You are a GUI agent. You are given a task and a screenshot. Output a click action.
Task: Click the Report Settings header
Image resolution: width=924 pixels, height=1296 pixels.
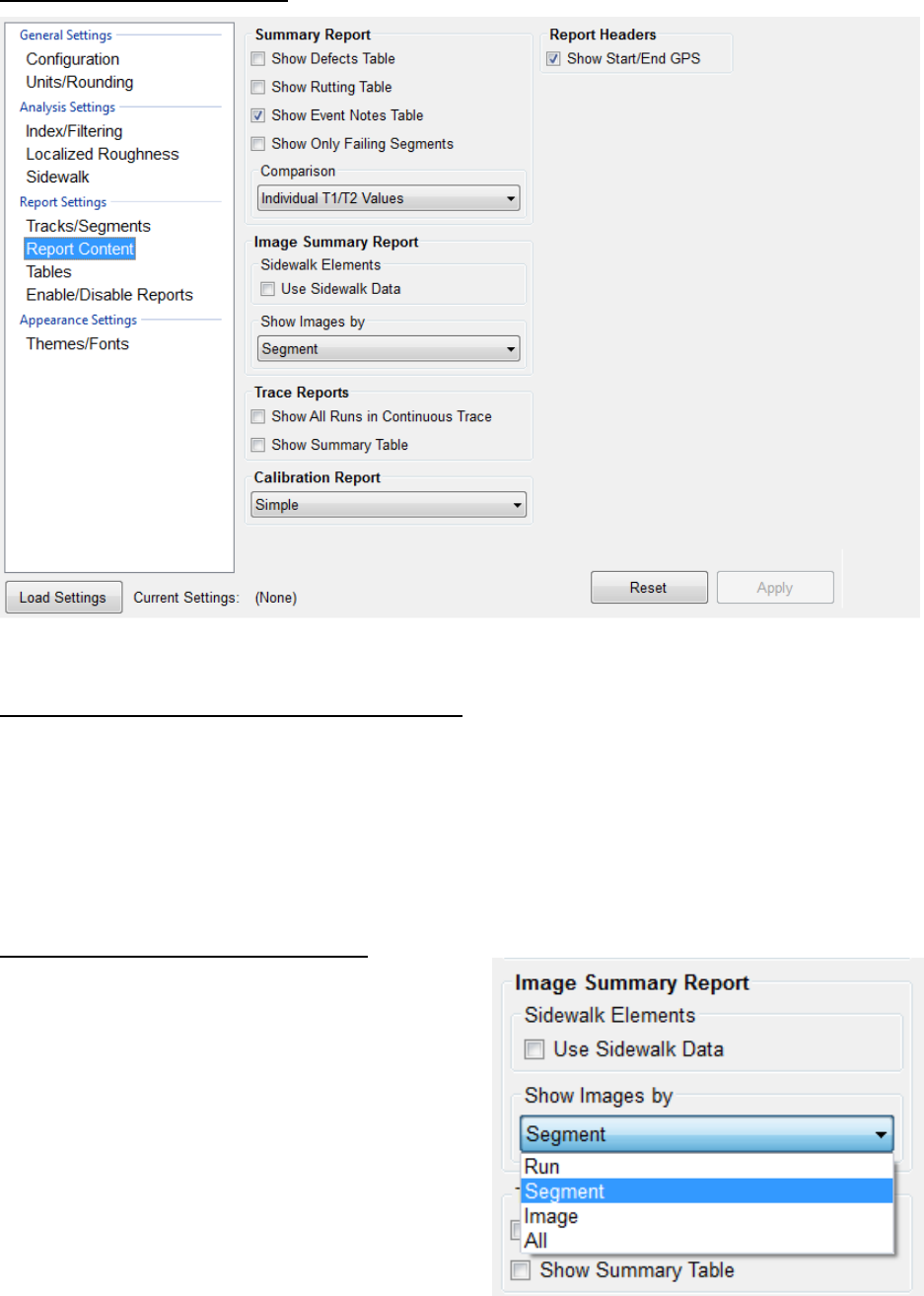tap(63, 201)
